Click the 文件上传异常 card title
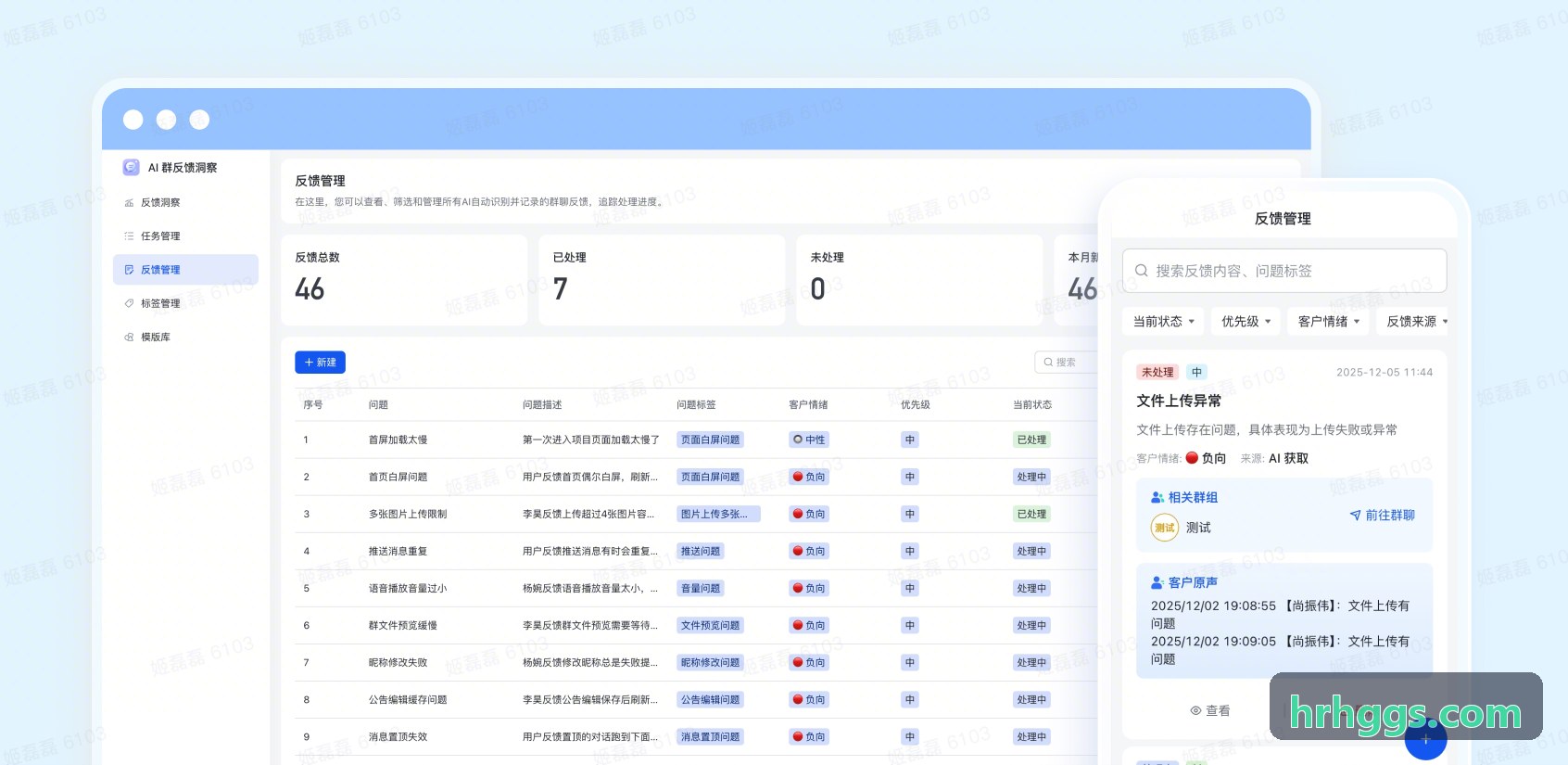This screenshot has width=1568, height=765. tap(1179, 401)
